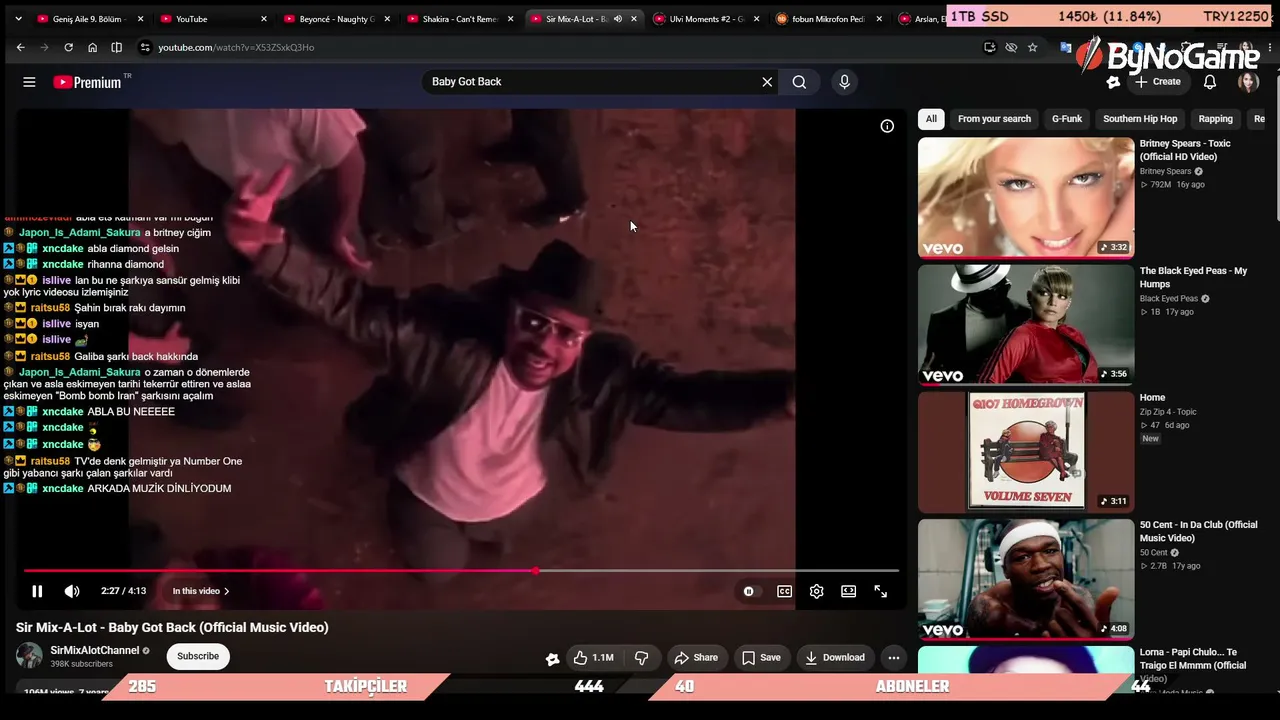Open more actions ellipsis menu
The width and height of the screenshot is (1280, 720).
[x=894, y=657]
